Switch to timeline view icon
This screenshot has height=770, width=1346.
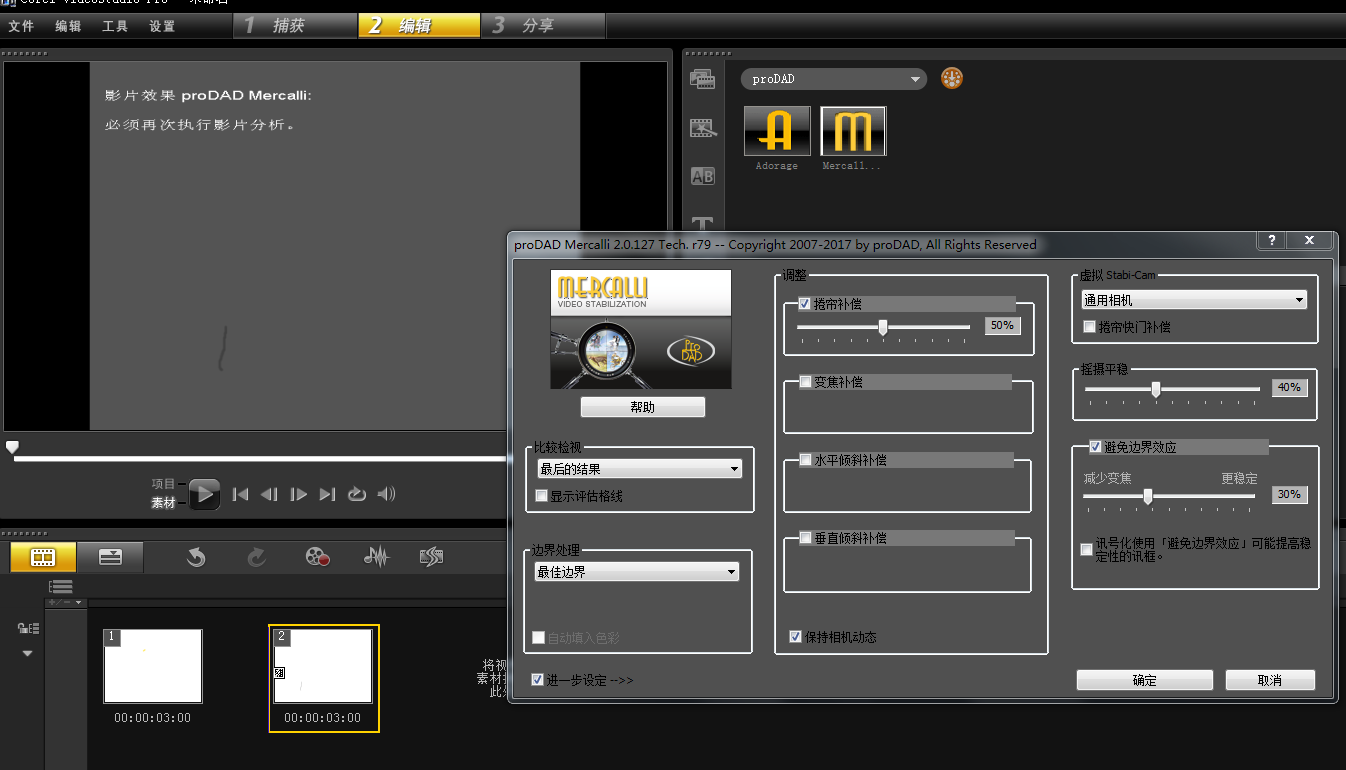point(110,557)
